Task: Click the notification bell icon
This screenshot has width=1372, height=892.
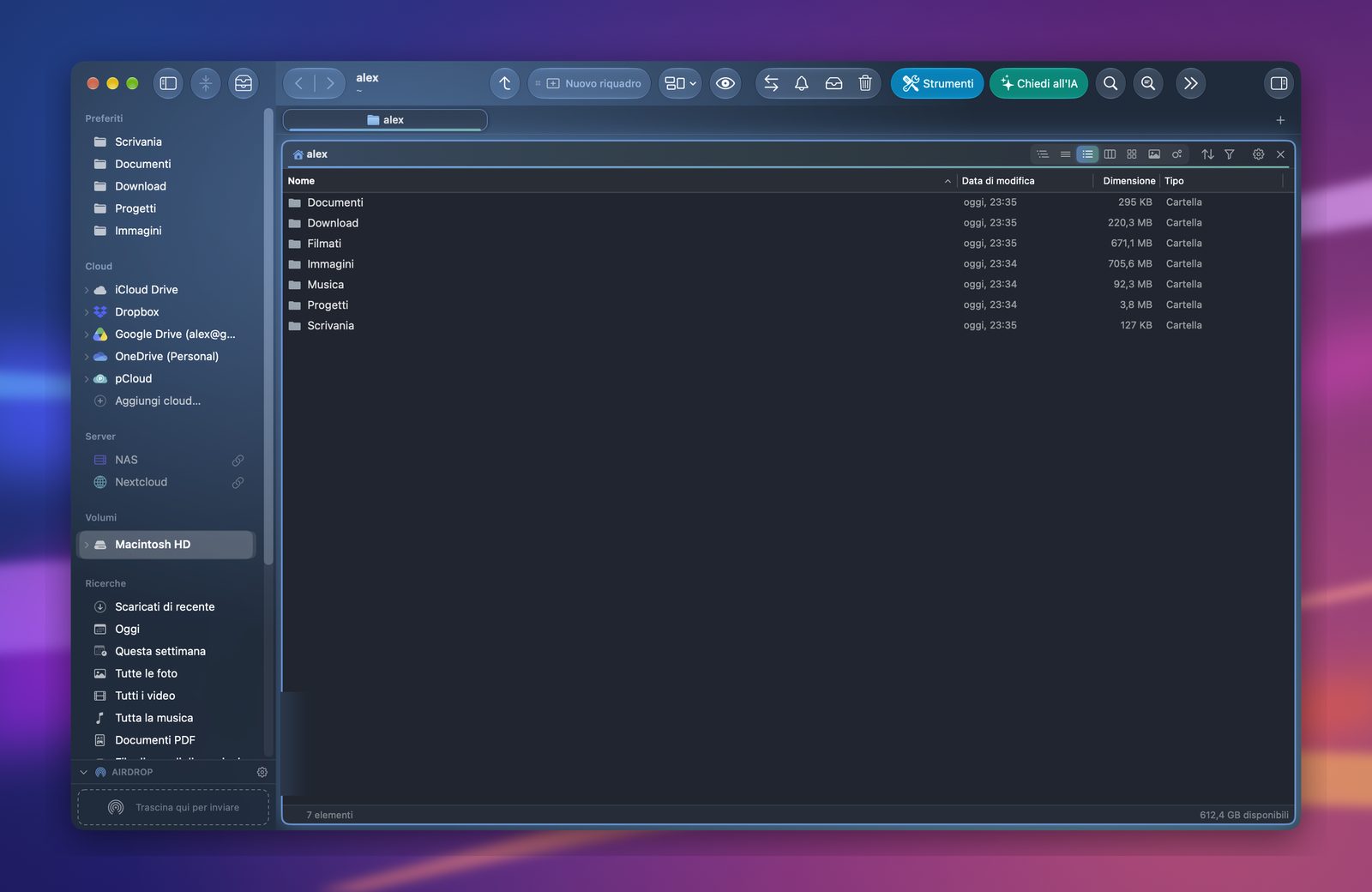Action: [x=802, y=83]
